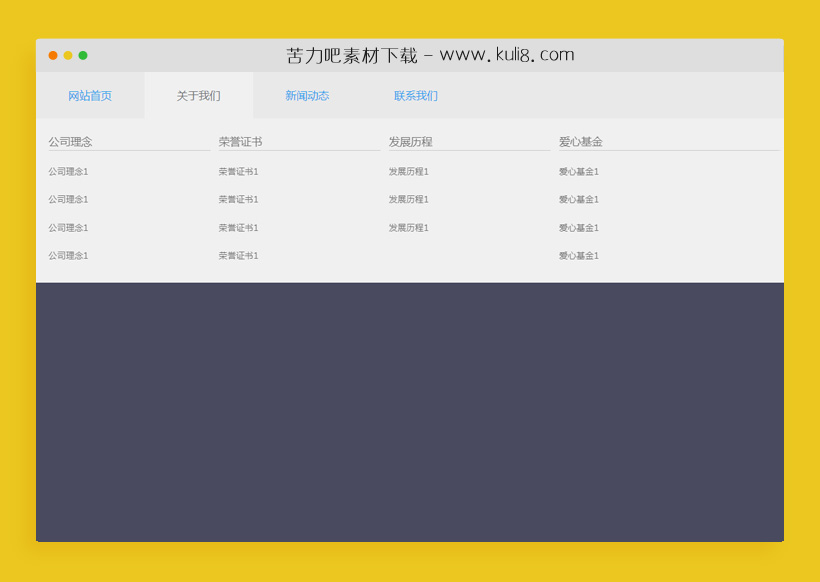Screen dimensions: 820x582
Task: Click the second 公司理念1 entry
Action: pos(66,198)
